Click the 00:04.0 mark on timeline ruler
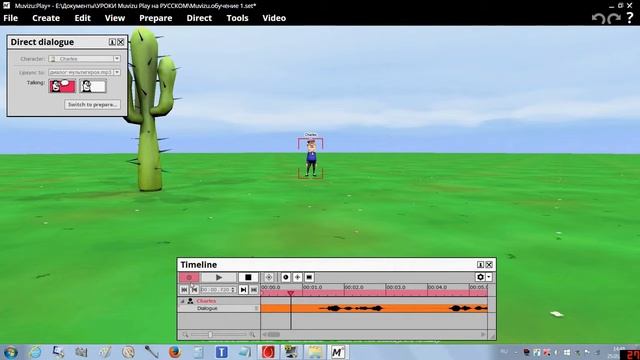The height and width of the screenshot is (360, 640). tap(438, 287)
